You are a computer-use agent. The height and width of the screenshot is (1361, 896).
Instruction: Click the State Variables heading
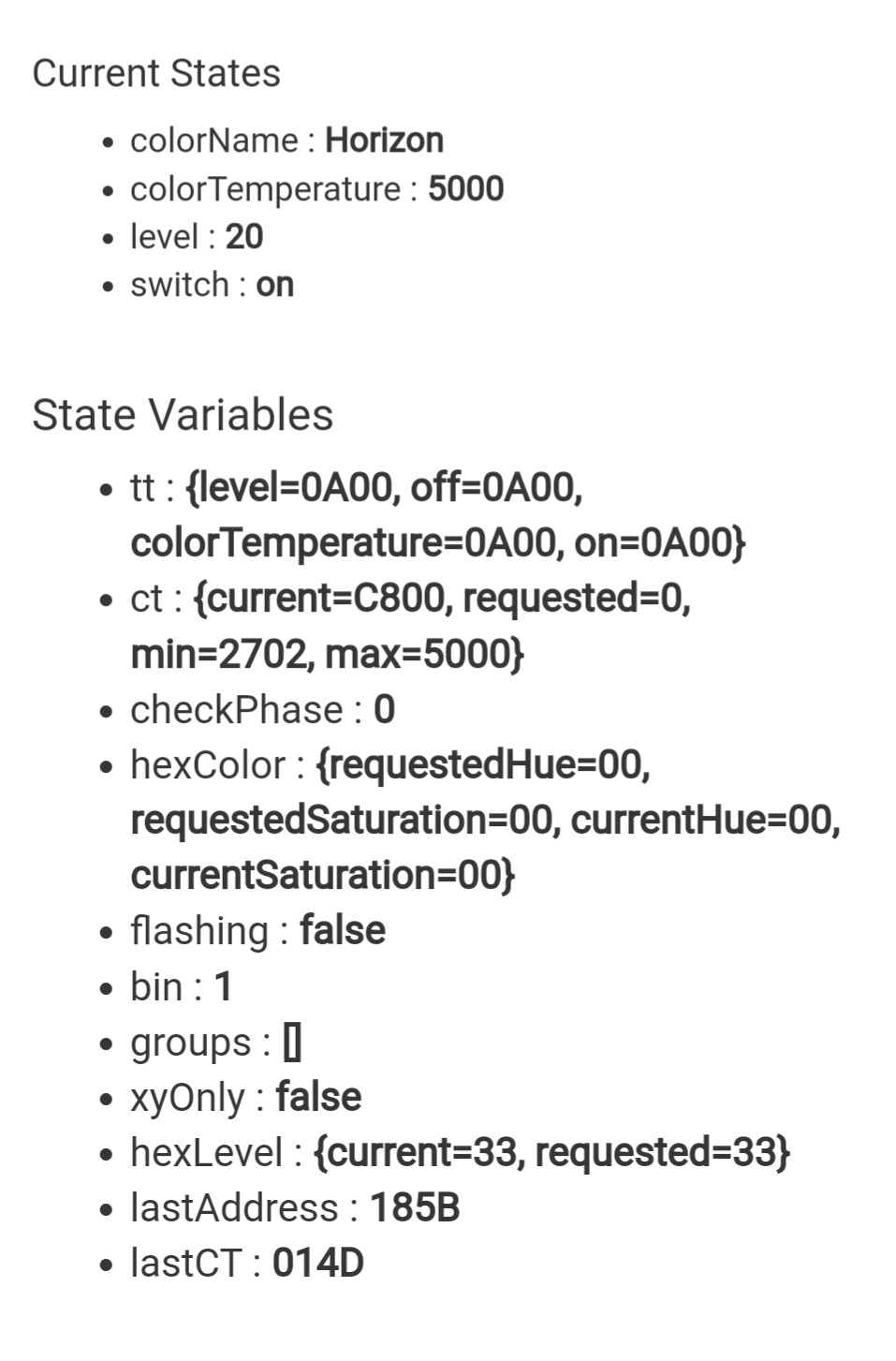pyautogui.click(x=183, y=415)
